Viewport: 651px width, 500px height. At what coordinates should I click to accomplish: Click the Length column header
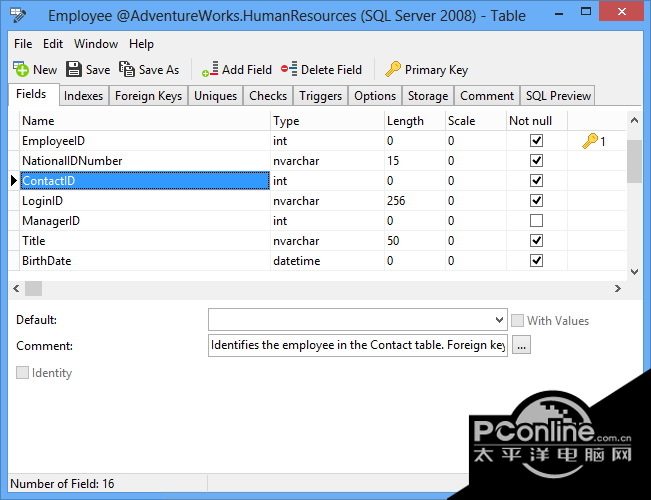pyautogui.click(x=415, y=121)
